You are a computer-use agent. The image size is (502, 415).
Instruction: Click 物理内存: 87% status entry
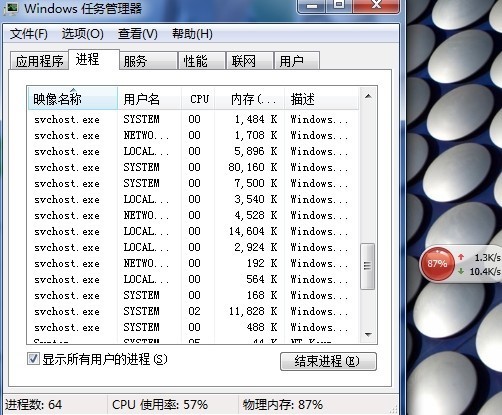click(x=283, y=405)
